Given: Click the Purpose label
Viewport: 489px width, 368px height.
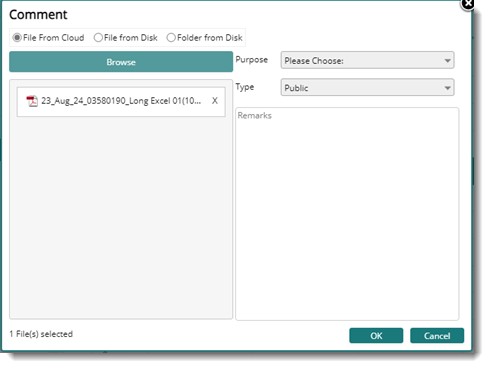Looking at the screenshot, I should click(x=252, y=60).
